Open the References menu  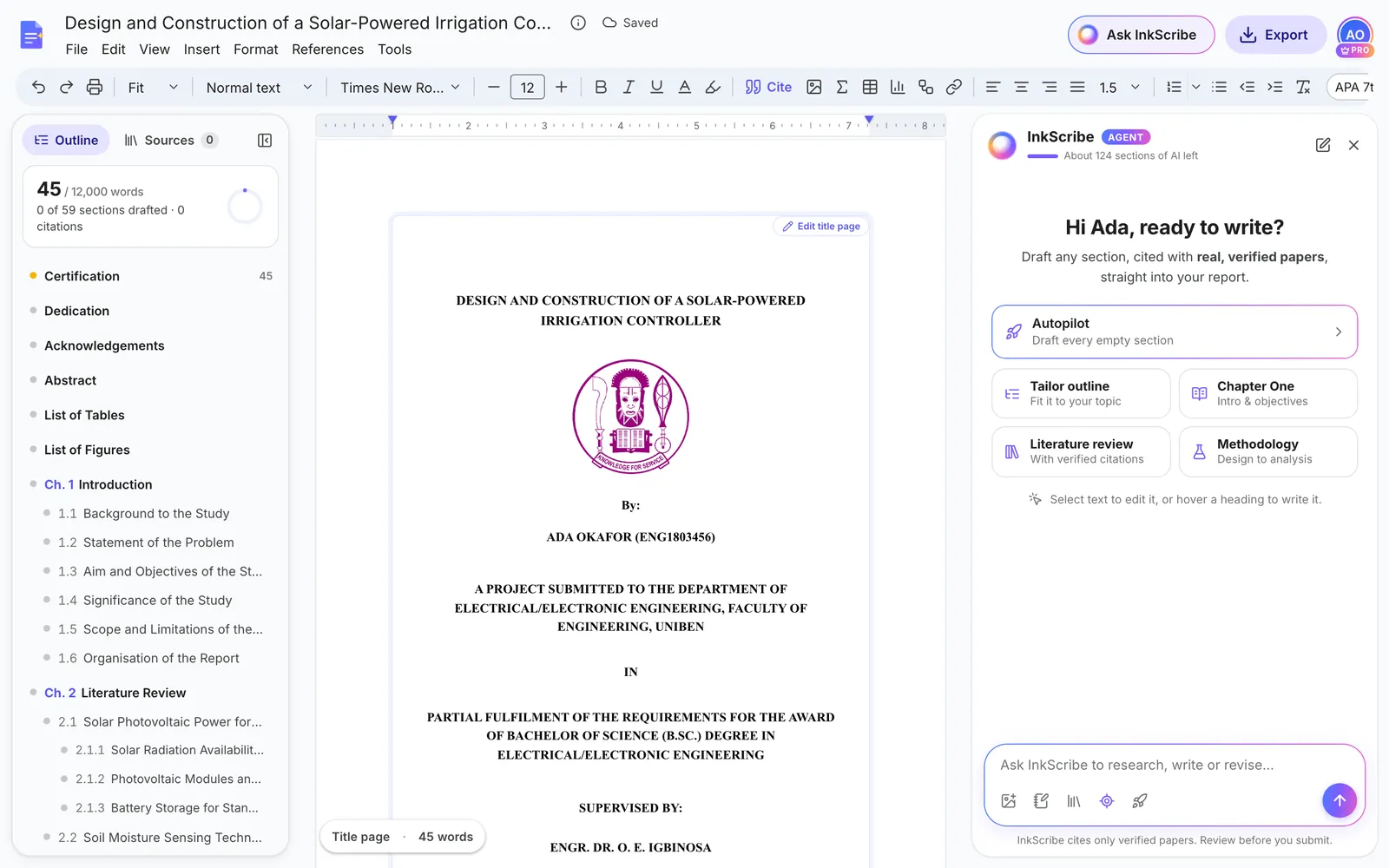point(327,49)
